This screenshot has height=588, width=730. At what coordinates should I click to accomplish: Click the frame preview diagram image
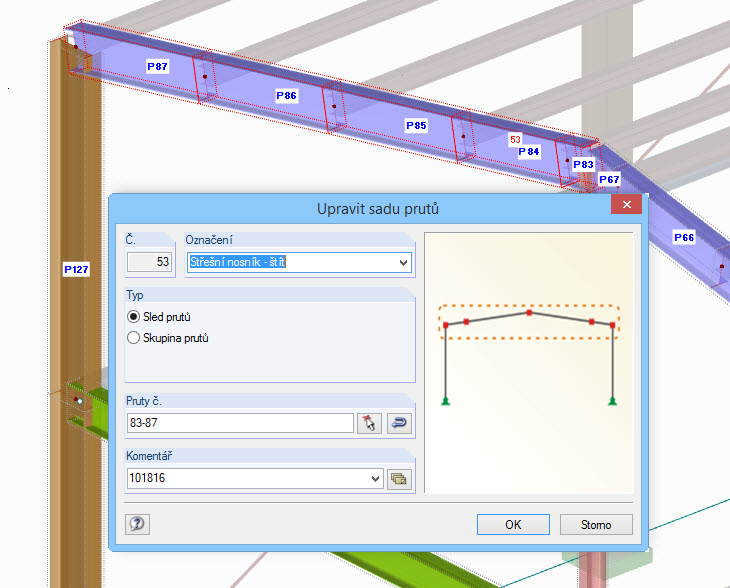529,363
